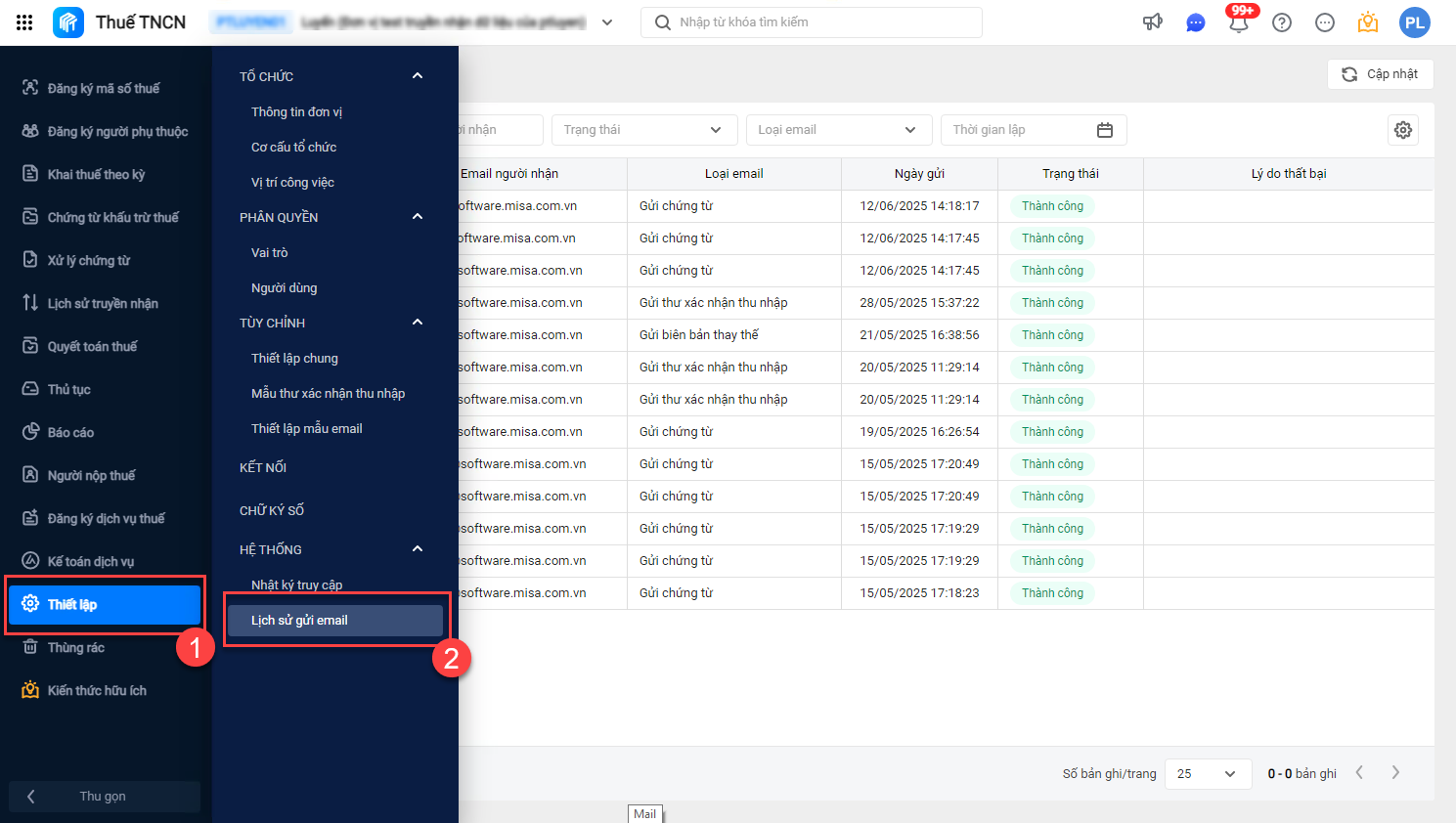Viewport: 1456px width, 823px height.
Task: Collapse the PHÂN QUYỀN section
Action: (x=418, y=217)
